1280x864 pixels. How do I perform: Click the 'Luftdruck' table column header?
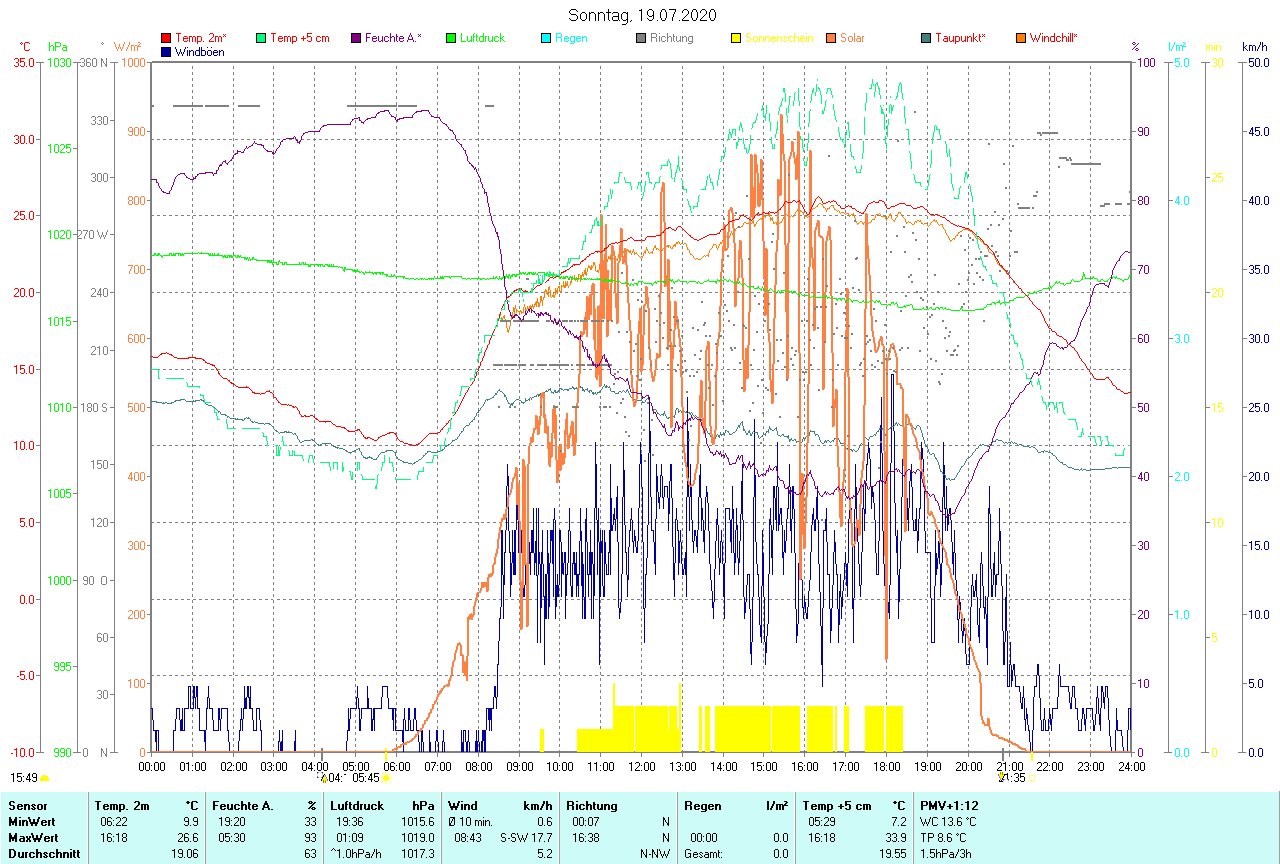357,805
